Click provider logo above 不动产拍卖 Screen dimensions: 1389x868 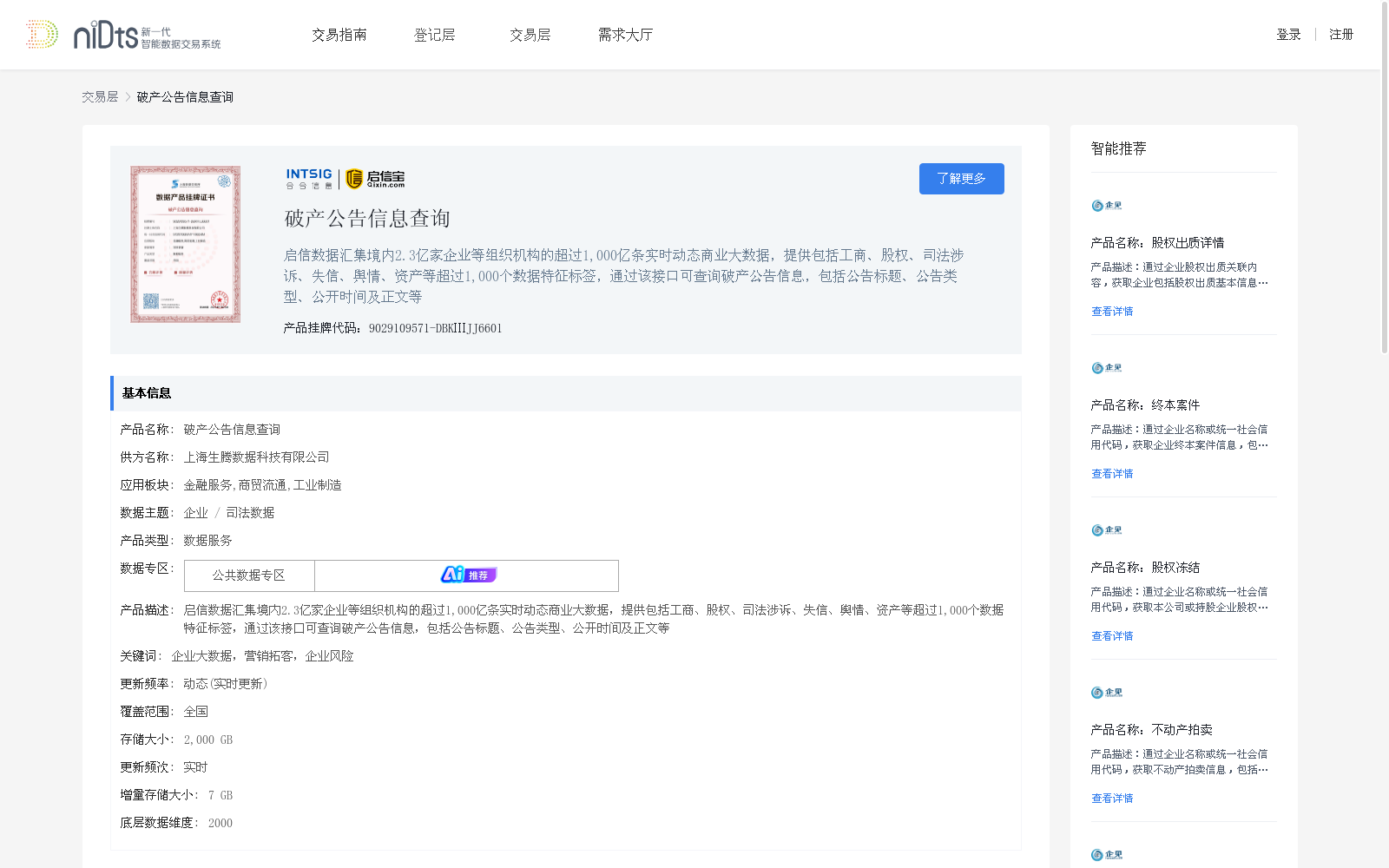[x=1107, y=693]
